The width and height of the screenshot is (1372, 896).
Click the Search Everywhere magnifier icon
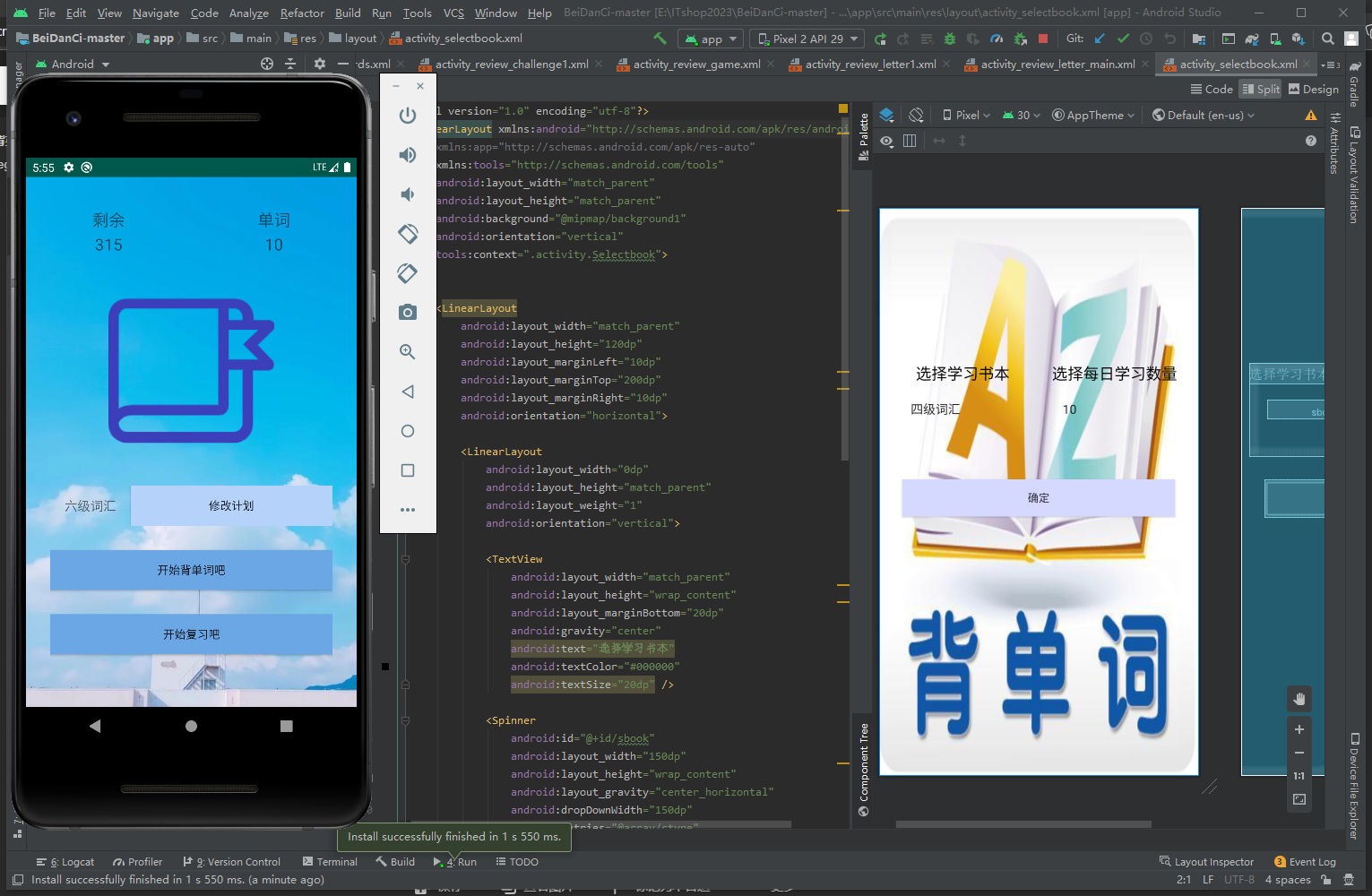pyautogui.click(x=1328, y=39)
